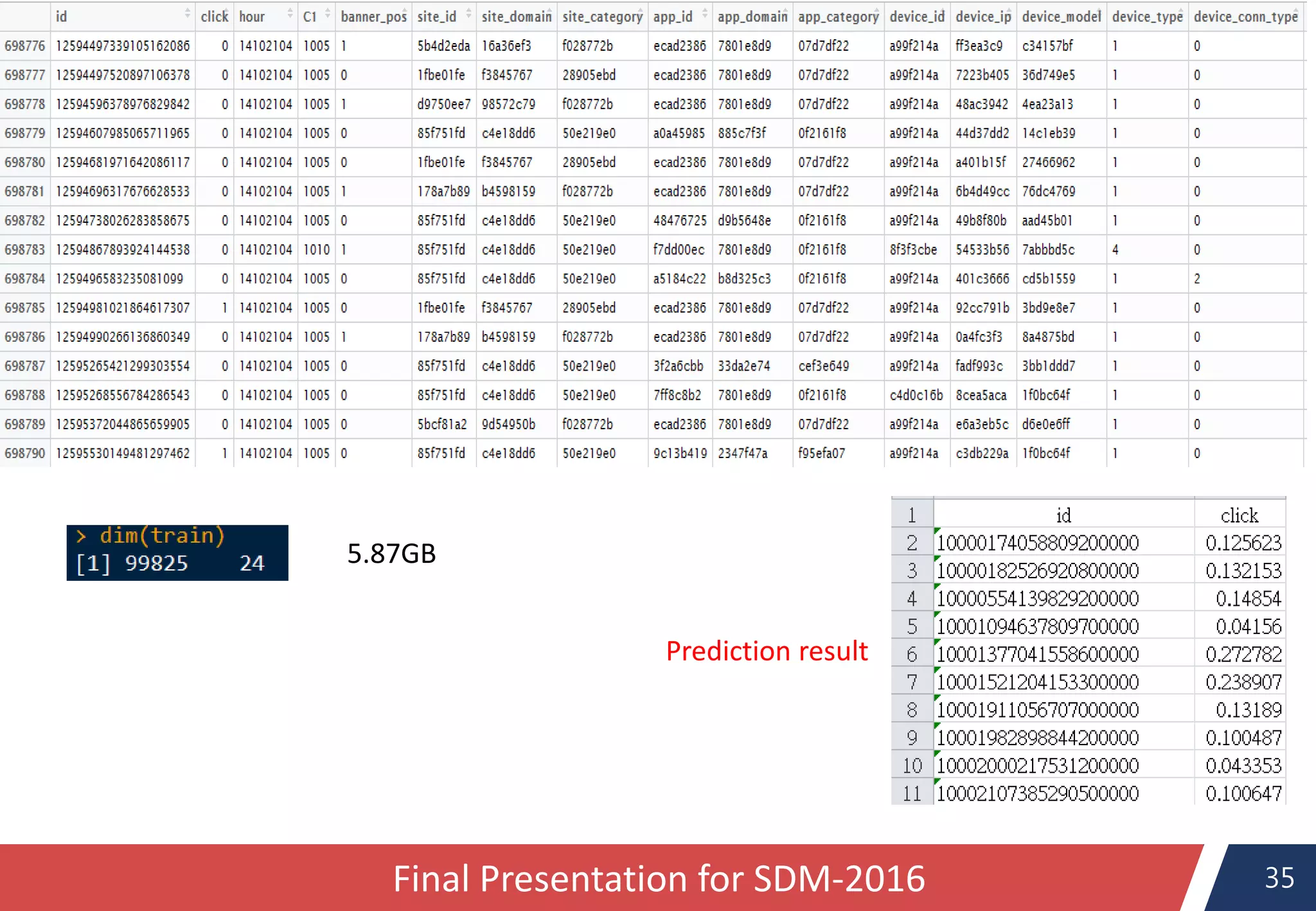The image size is (1316, 911).
Task: Select the click header in prediction sheet
Action: click(x=1240, y=515)
